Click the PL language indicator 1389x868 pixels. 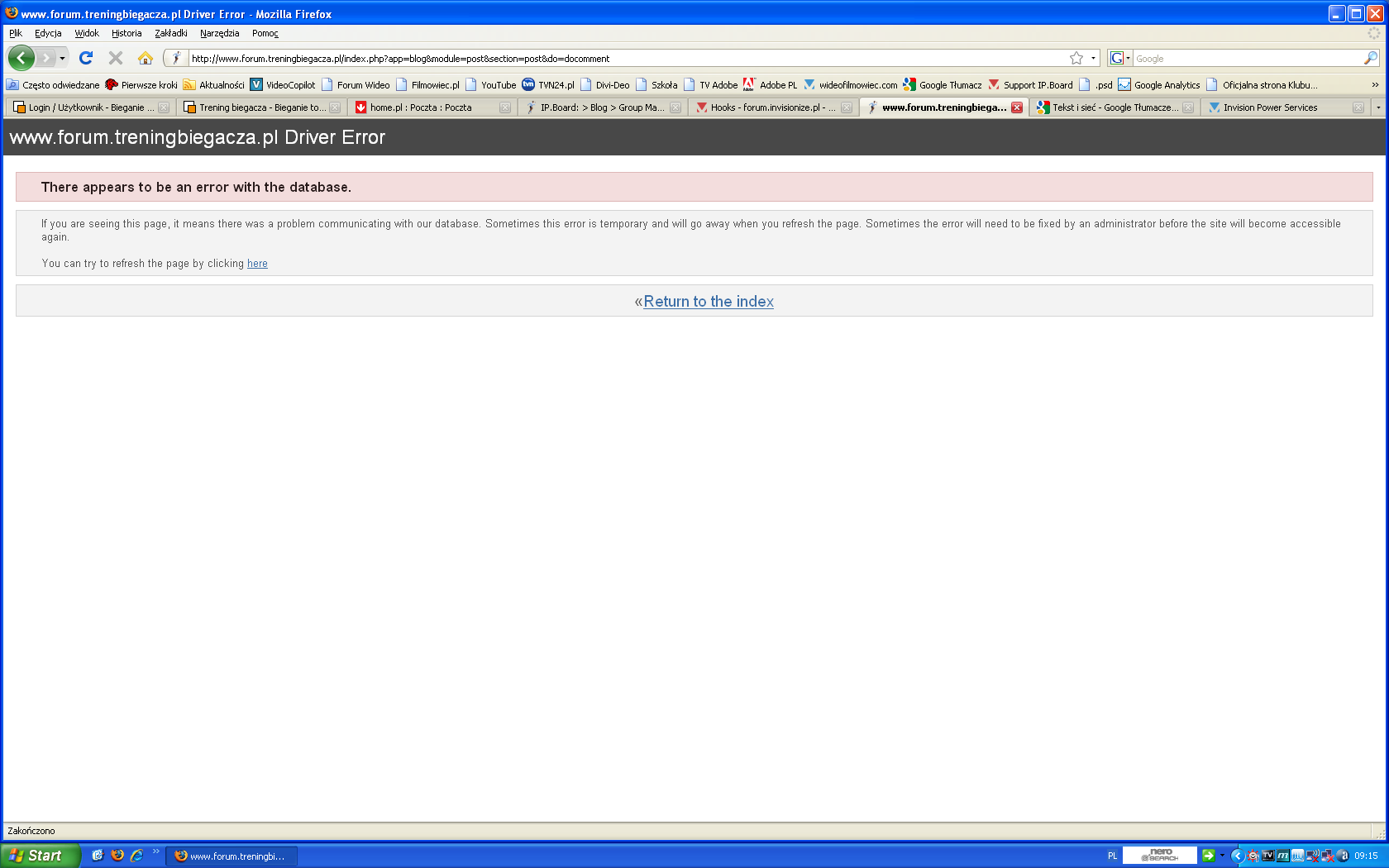pos(1112,856)
